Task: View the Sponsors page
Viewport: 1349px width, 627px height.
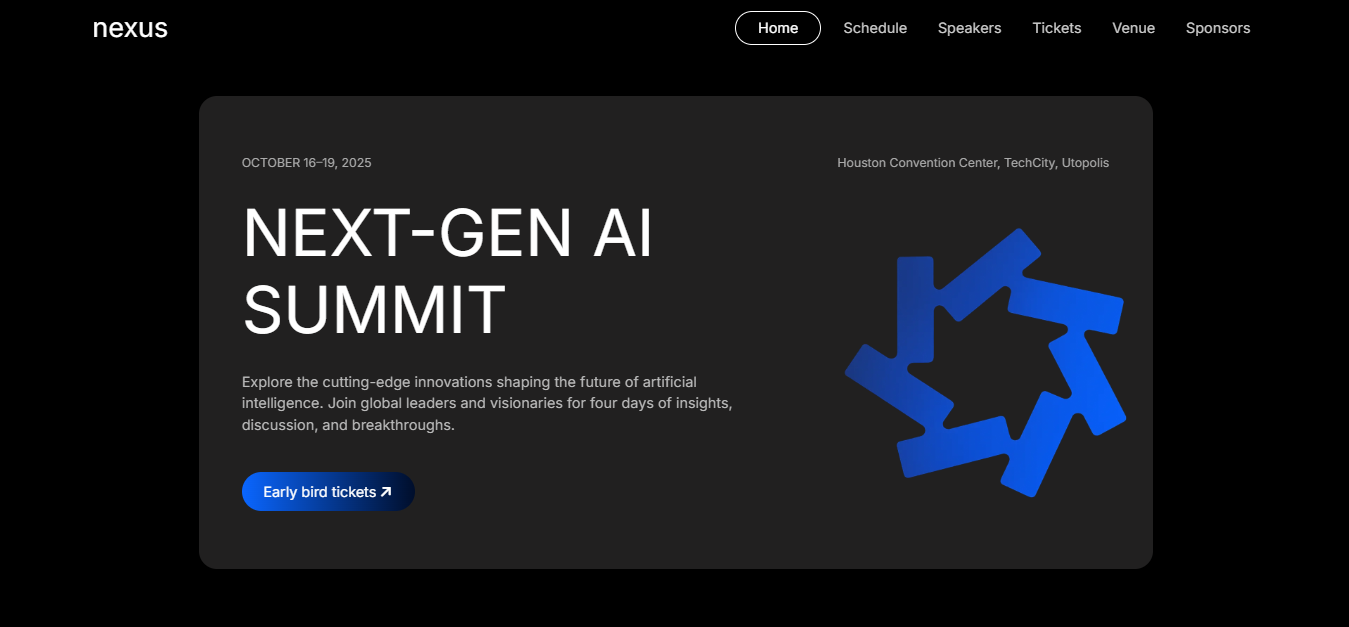Action: tap(1218, 28)
